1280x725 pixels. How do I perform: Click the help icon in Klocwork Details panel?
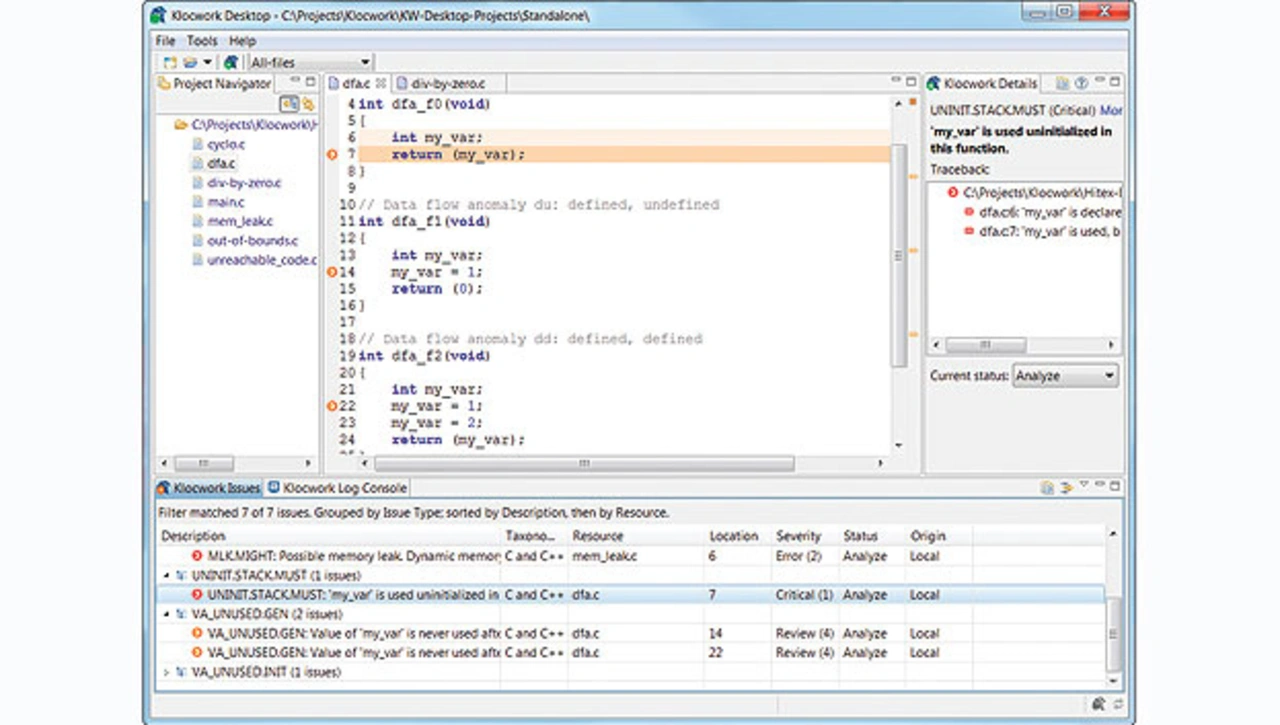pos(1081,83)
